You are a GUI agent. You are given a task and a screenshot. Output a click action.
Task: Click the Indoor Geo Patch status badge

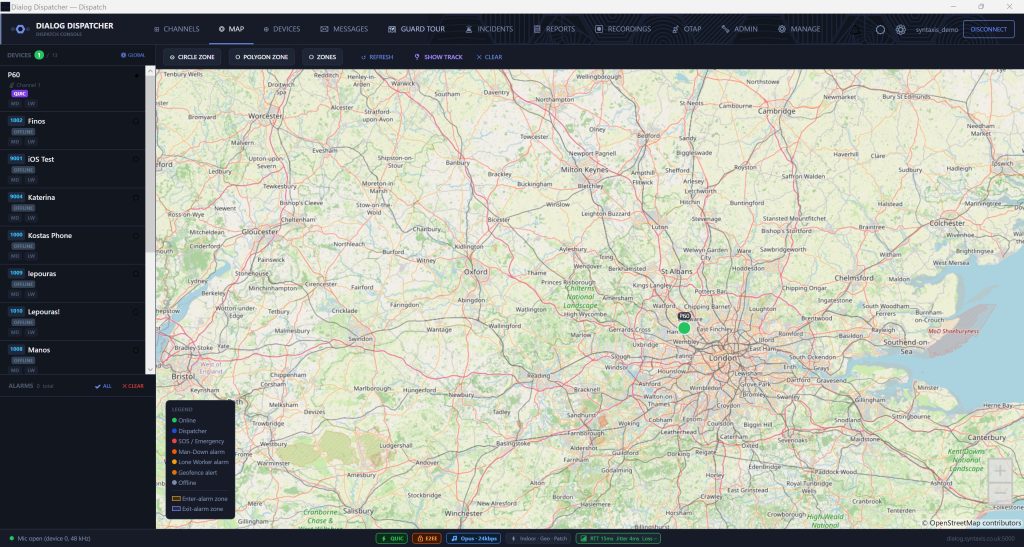point(539,539)
